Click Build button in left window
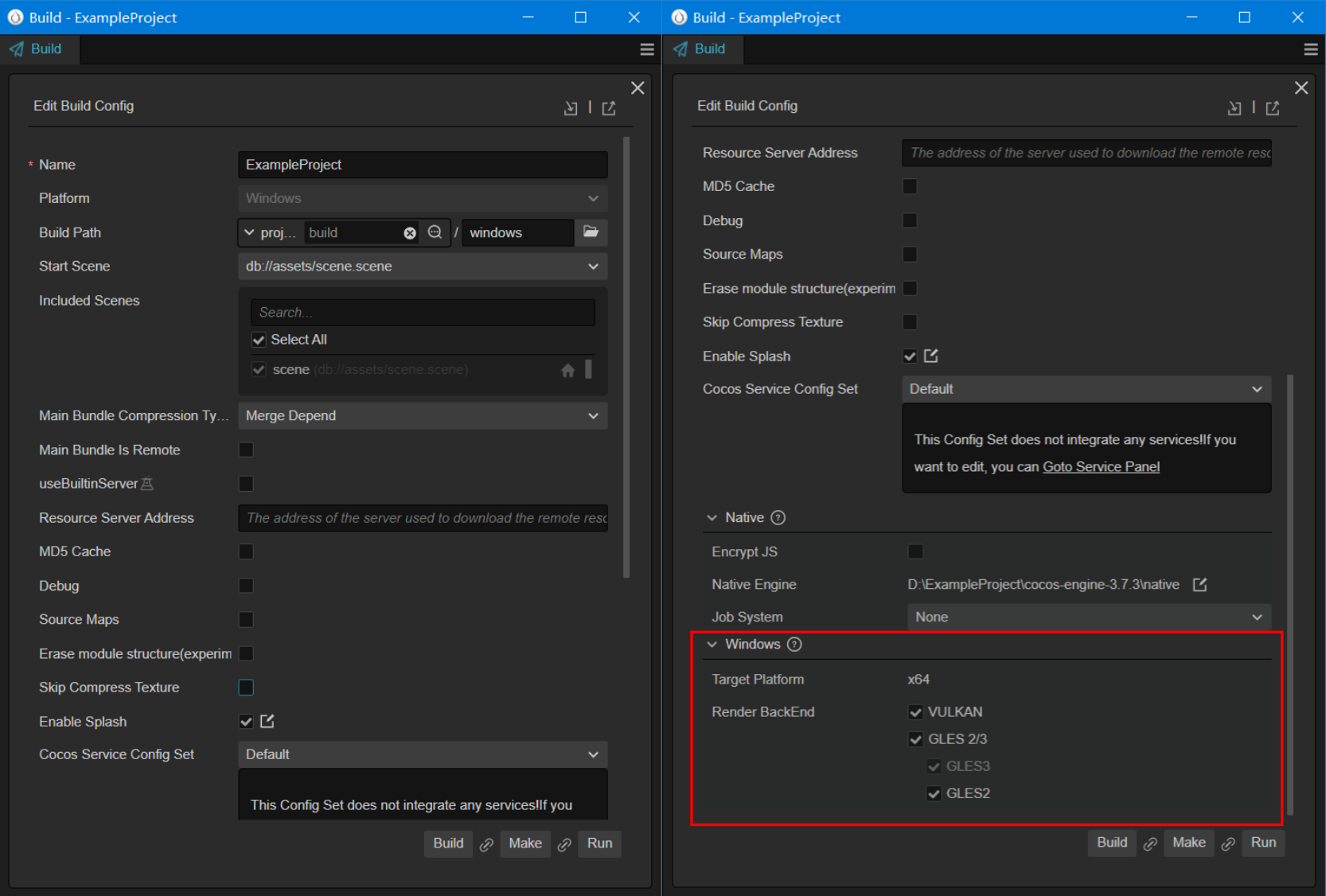The height and width of the screenshot is (896, 1326). click(x=448, y=843)
